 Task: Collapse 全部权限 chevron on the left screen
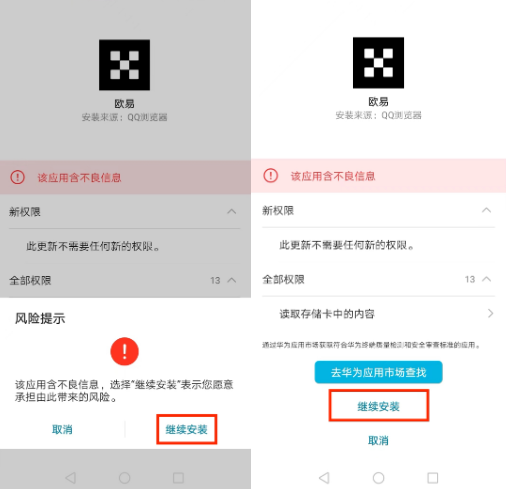232,280
